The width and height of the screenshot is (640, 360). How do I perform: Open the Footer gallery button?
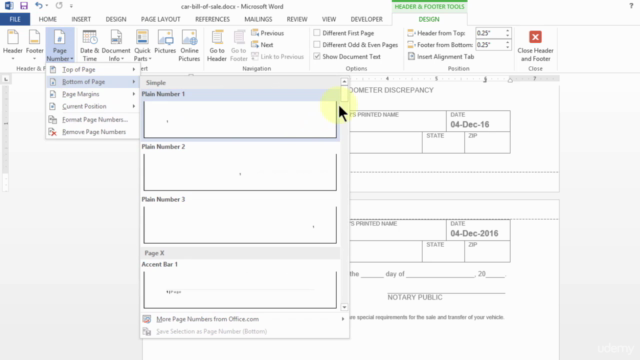pos(34,45)
